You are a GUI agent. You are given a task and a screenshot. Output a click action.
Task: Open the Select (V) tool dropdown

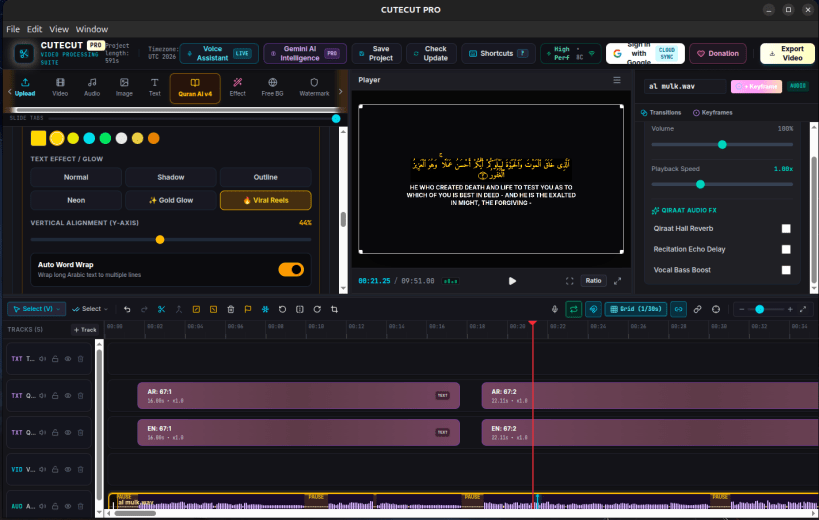coord(37,309)
